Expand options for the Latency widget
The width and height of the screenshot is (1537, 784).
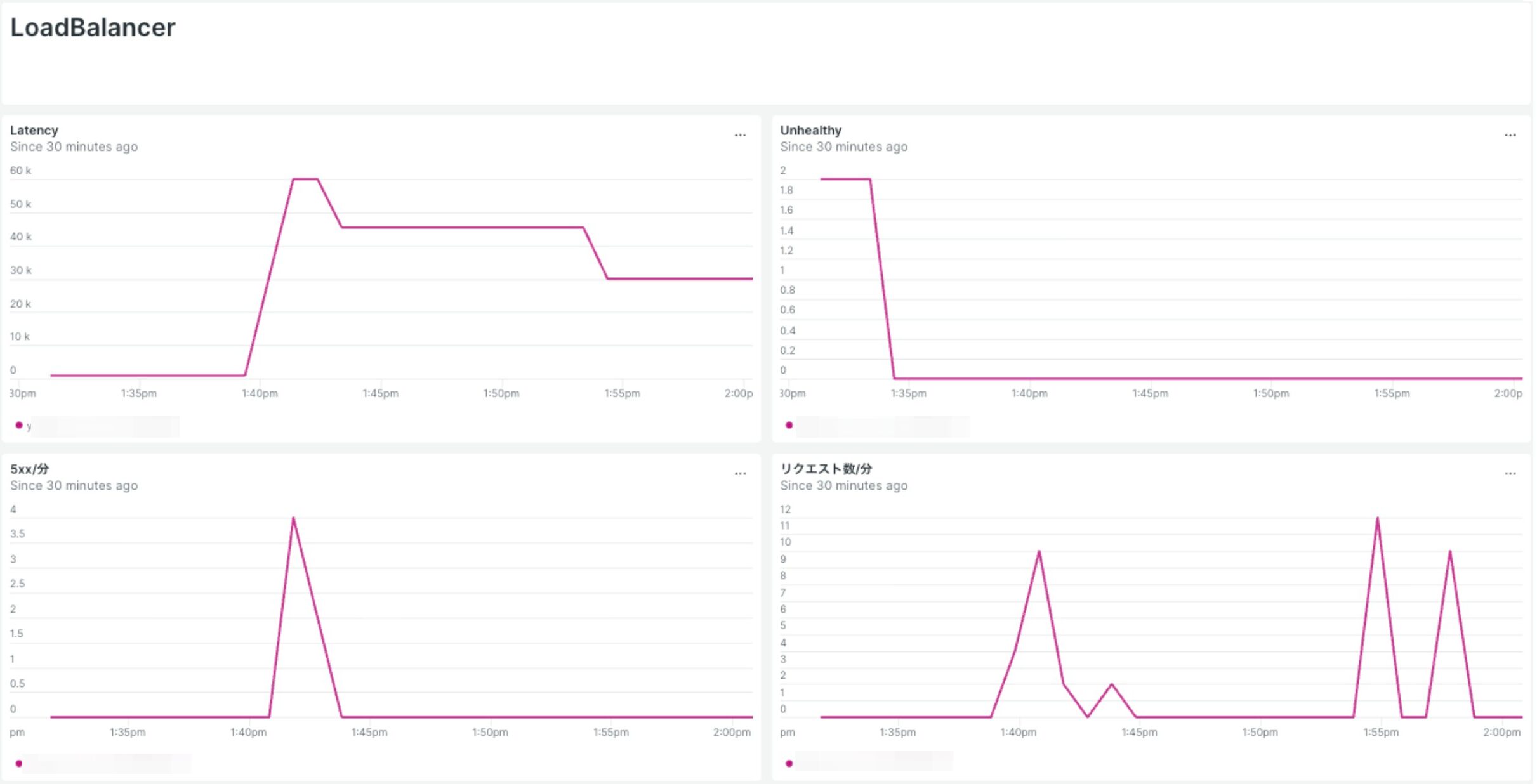(741, 134)
